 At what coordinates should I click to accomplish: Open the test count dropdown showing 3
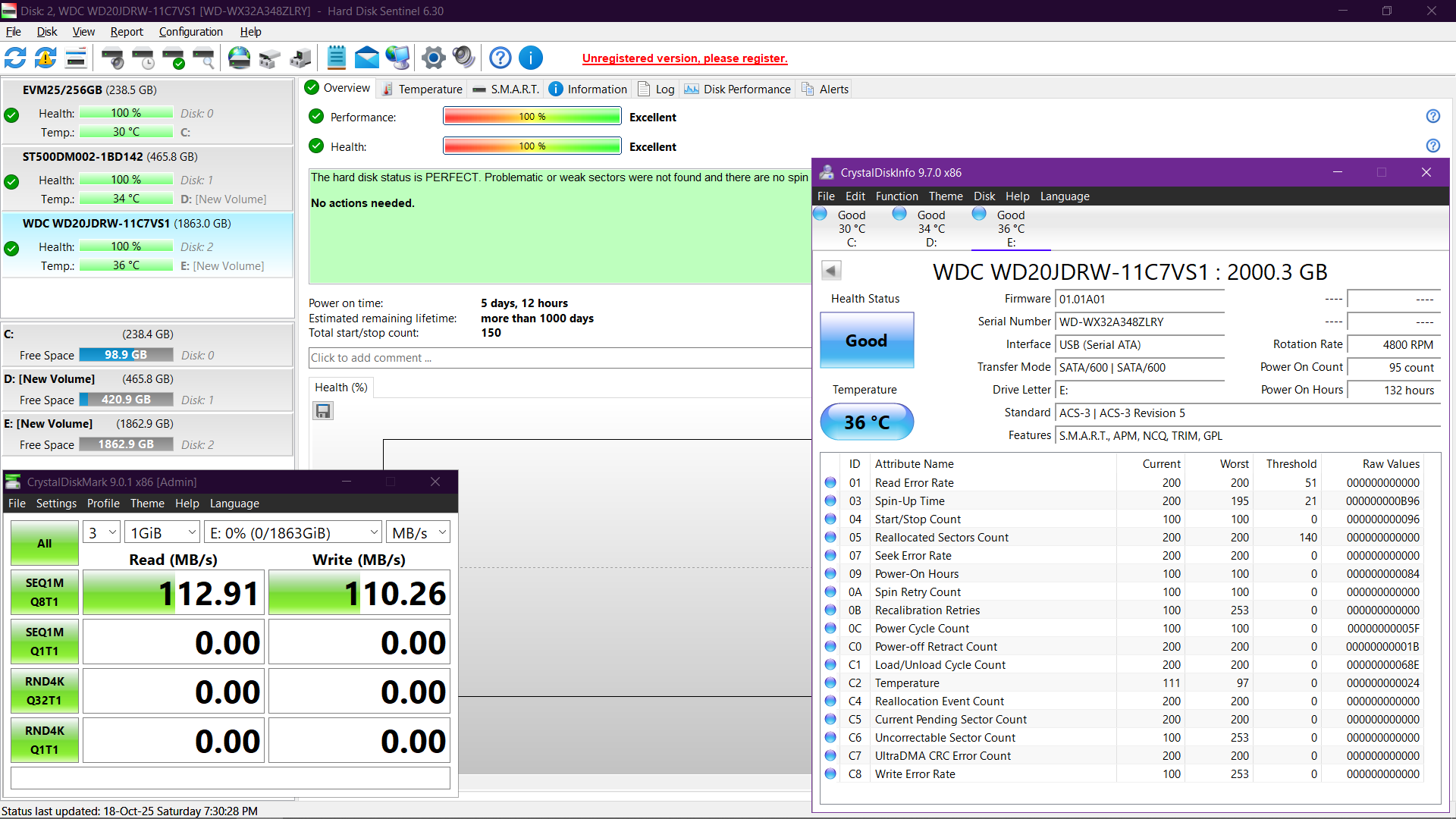click(x=102, y=532)
